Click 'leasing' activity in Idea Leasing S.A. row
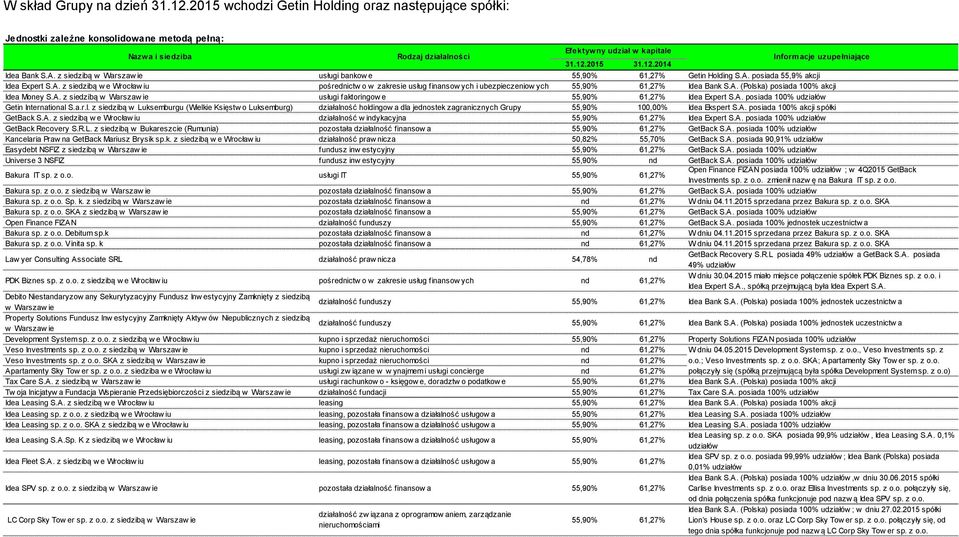The image size is (959, 537). point(330,402)
